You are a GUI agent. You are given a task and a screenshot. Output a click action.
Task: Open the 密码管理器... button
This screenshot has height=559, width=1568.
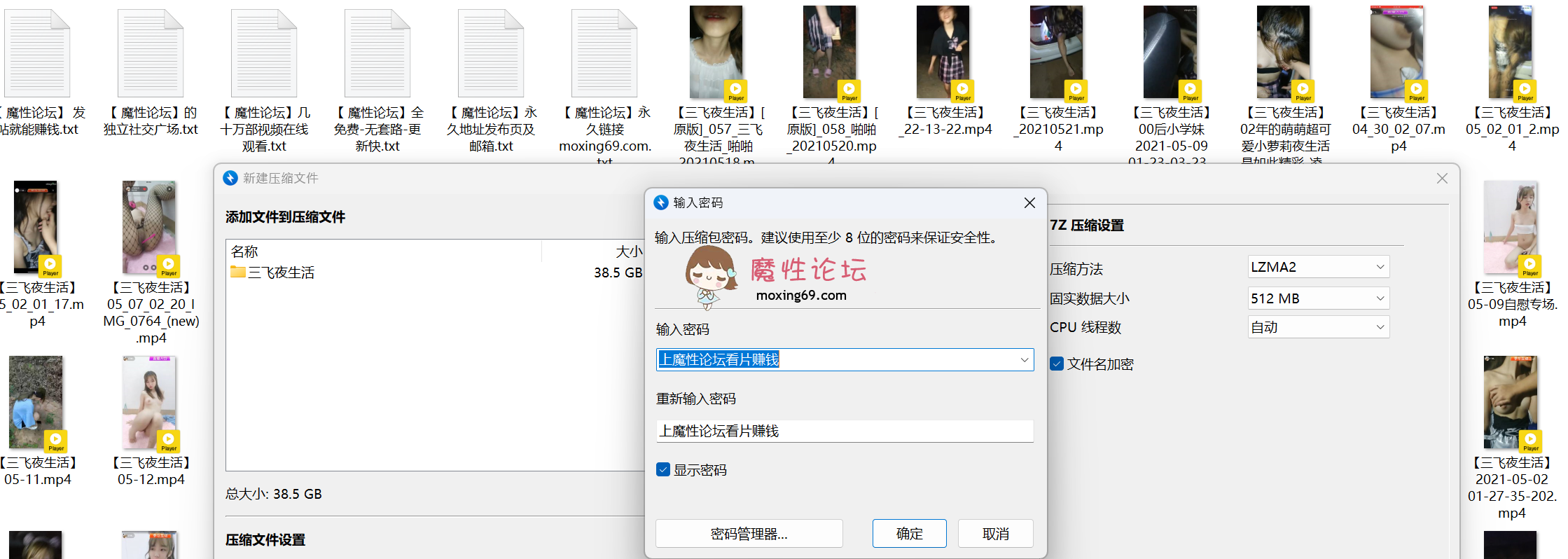[x=749, y=534]
